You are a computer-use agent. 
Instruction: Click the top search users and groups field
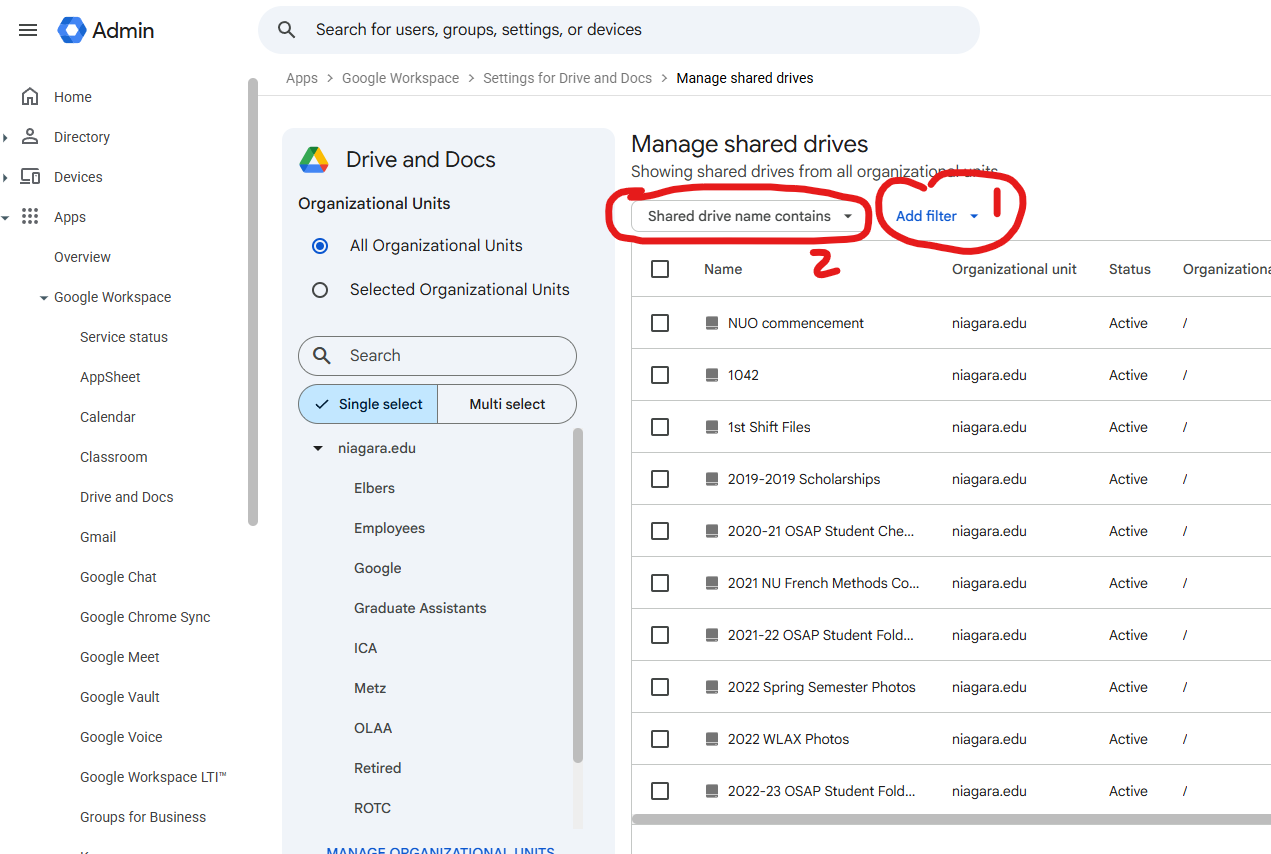tap(619, 30)
